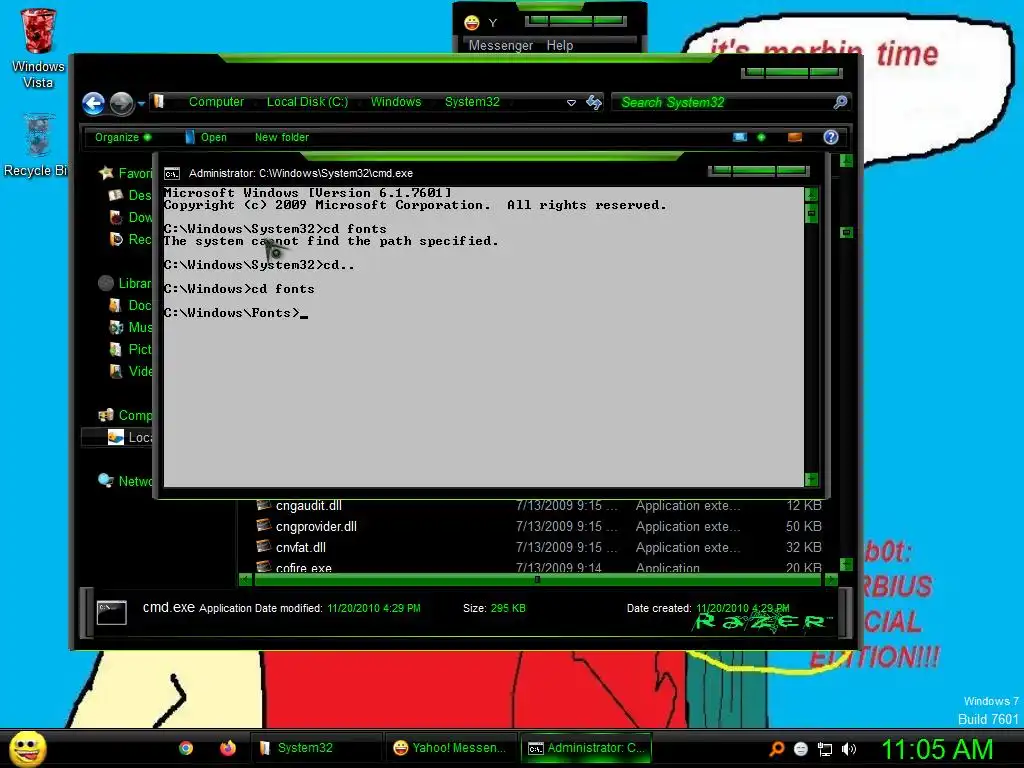Open the Organize menu
Screen dimensions: 1024x768
point(123,137)
